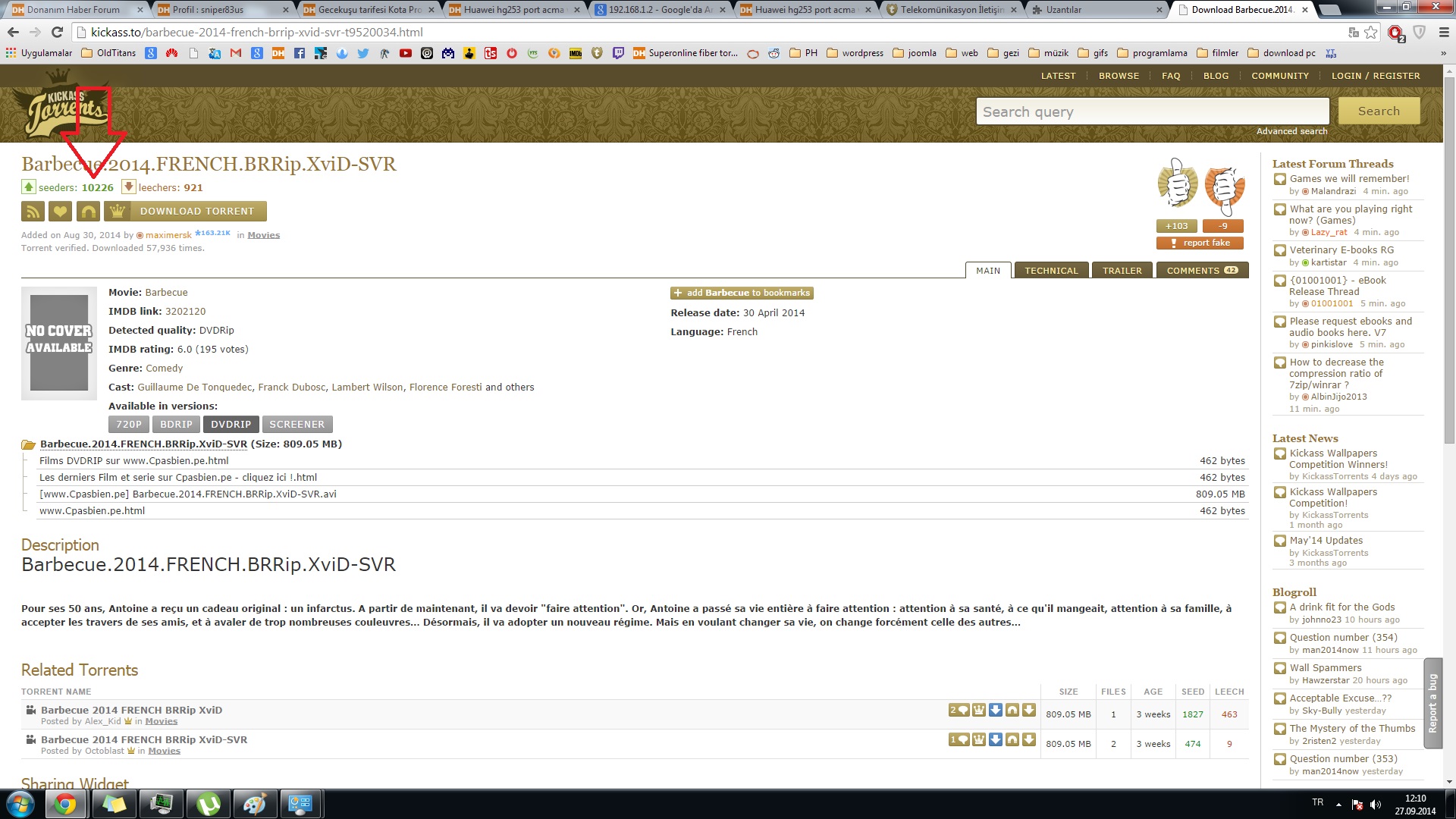The width and height of the screenshot is (1456, 819).
Task: Click the Search button
Action: (x=1379, y=111)
